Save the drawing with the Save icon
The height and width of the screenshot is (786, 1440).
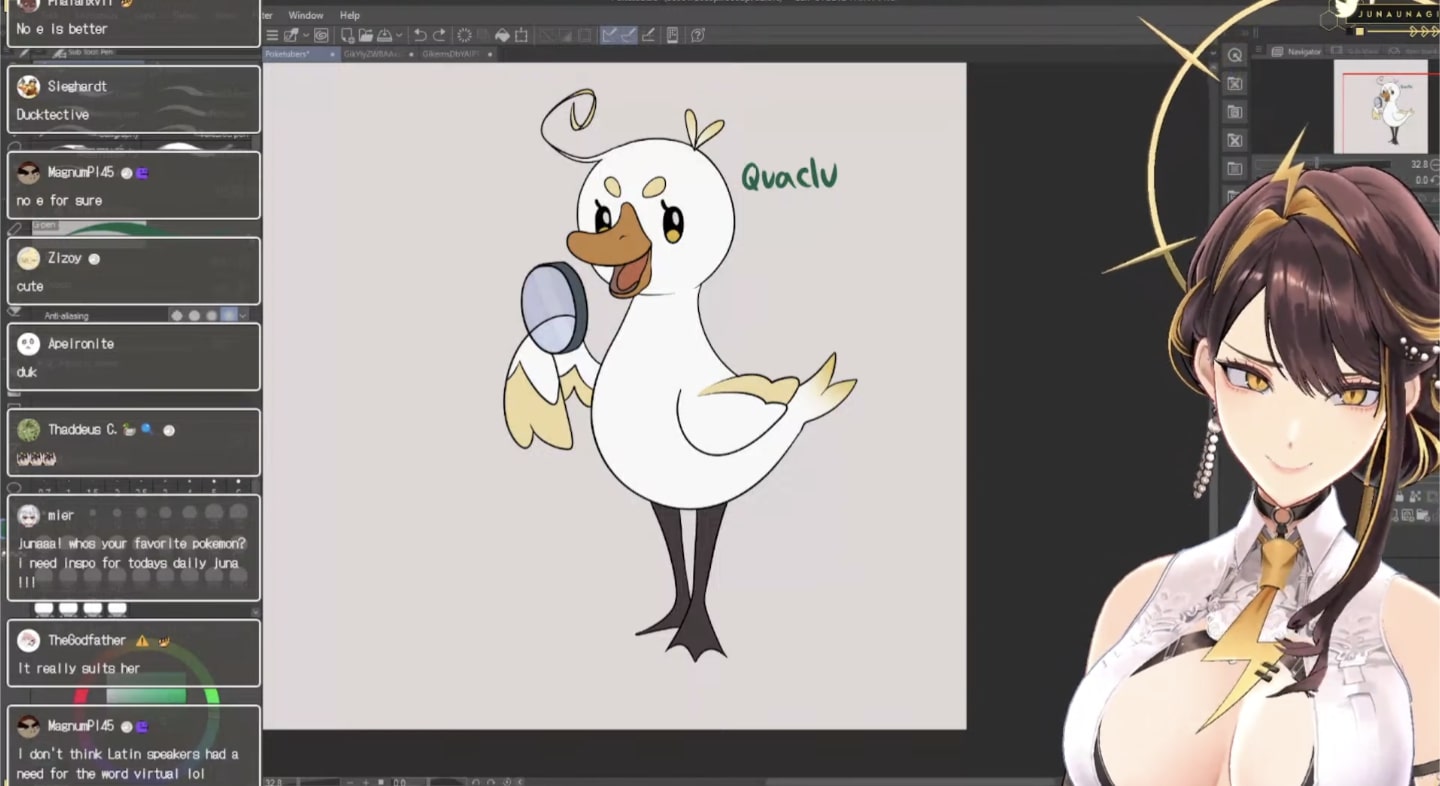pyautogui.click(x=384, y=35)
